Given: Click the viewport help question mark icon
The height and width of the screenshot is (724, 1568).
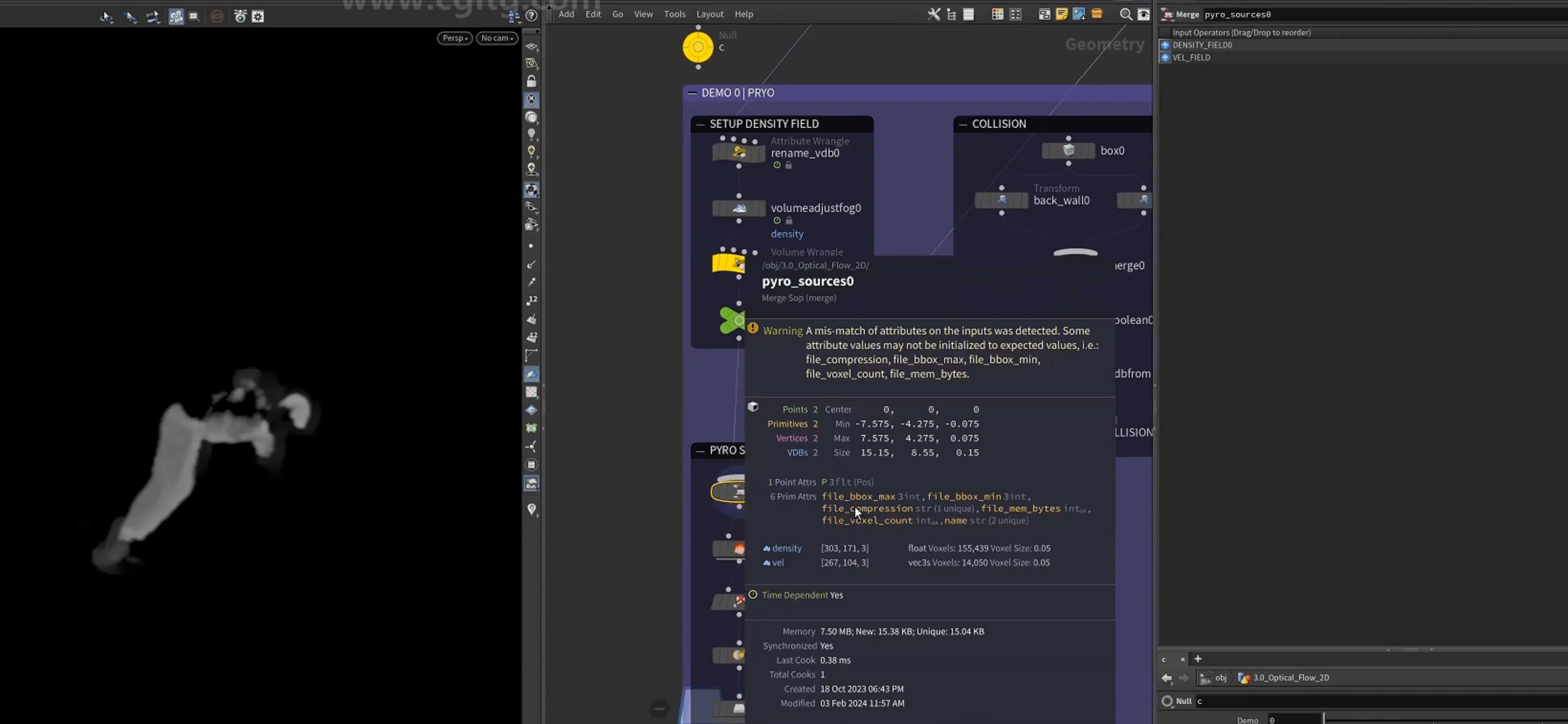Looking at the screenshot, I should pyautogui.click(x=531, y=16).
